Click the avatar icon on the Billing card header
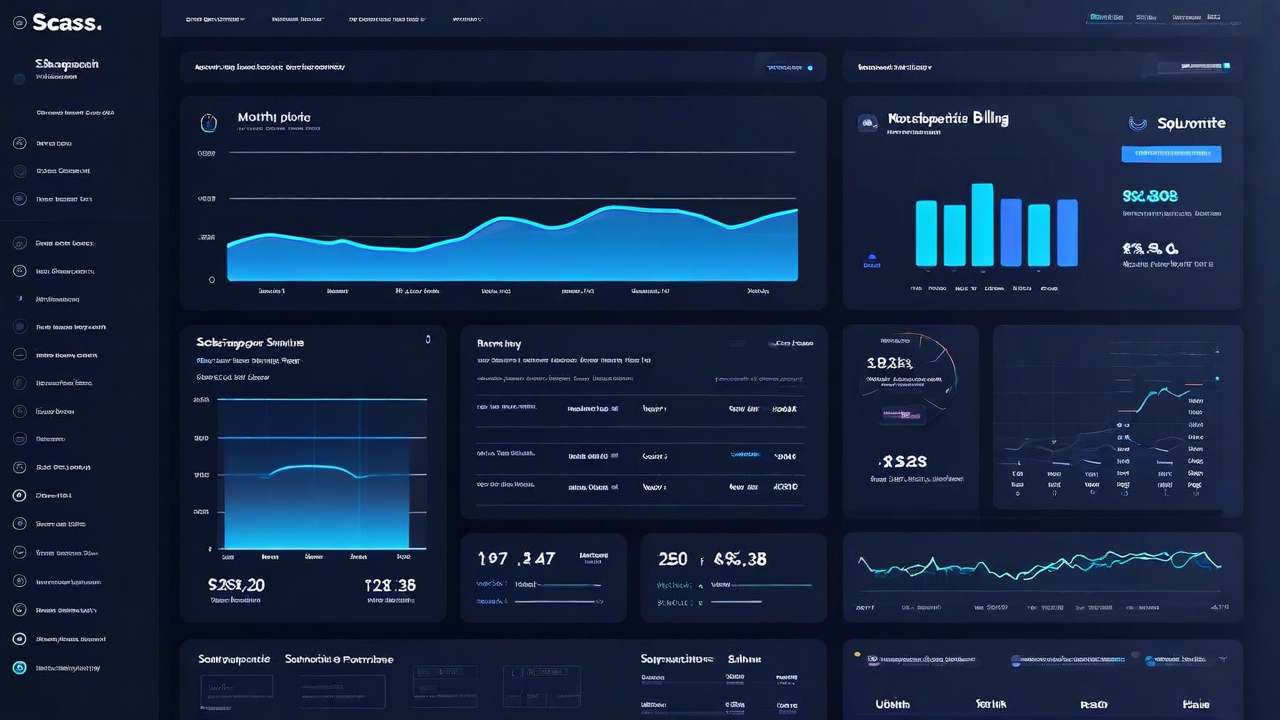Screen dimensions: 1280x720 (x=869, y=123)
